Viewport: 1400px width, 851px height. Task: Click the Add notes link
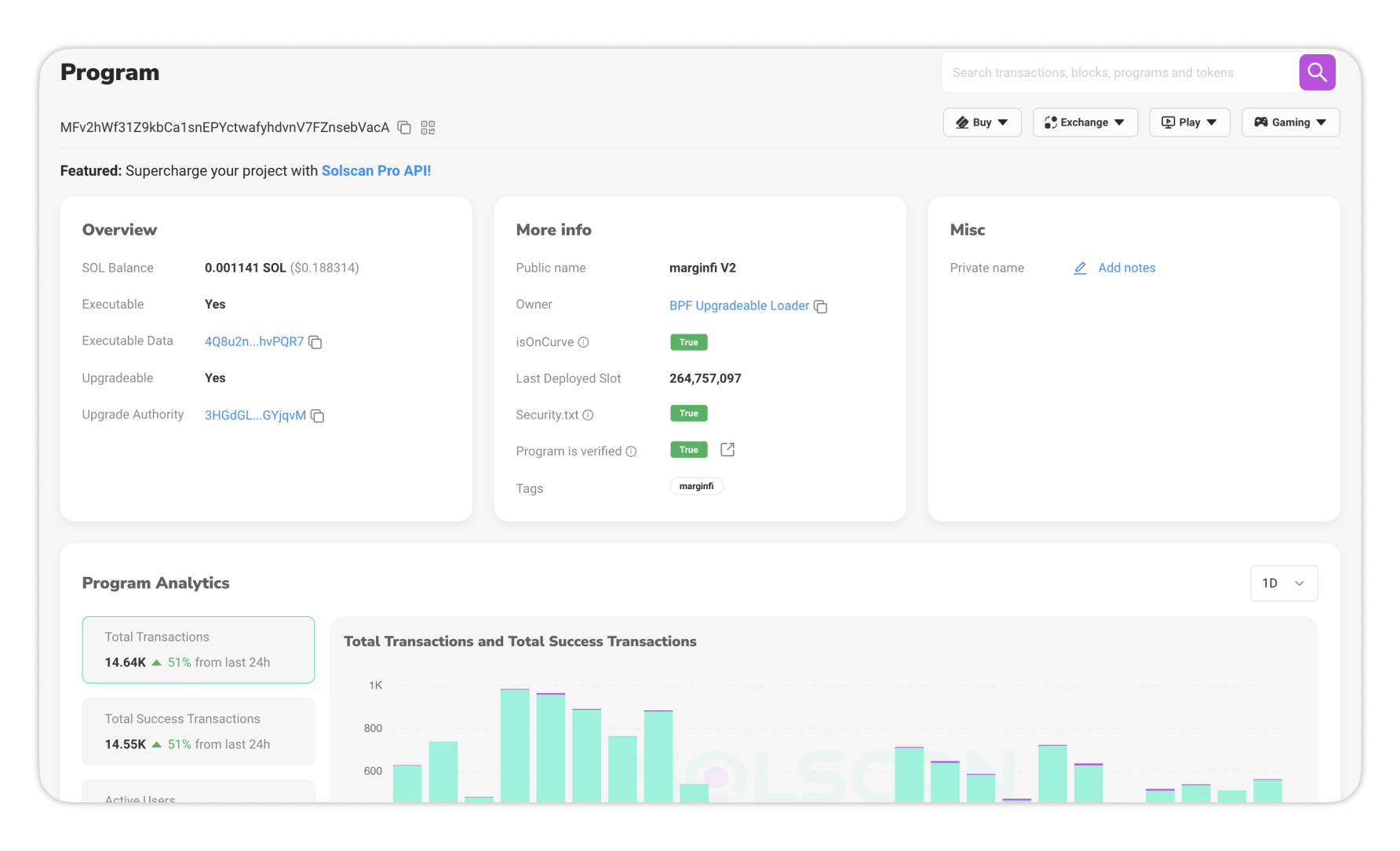click(x=1126, y=268)
